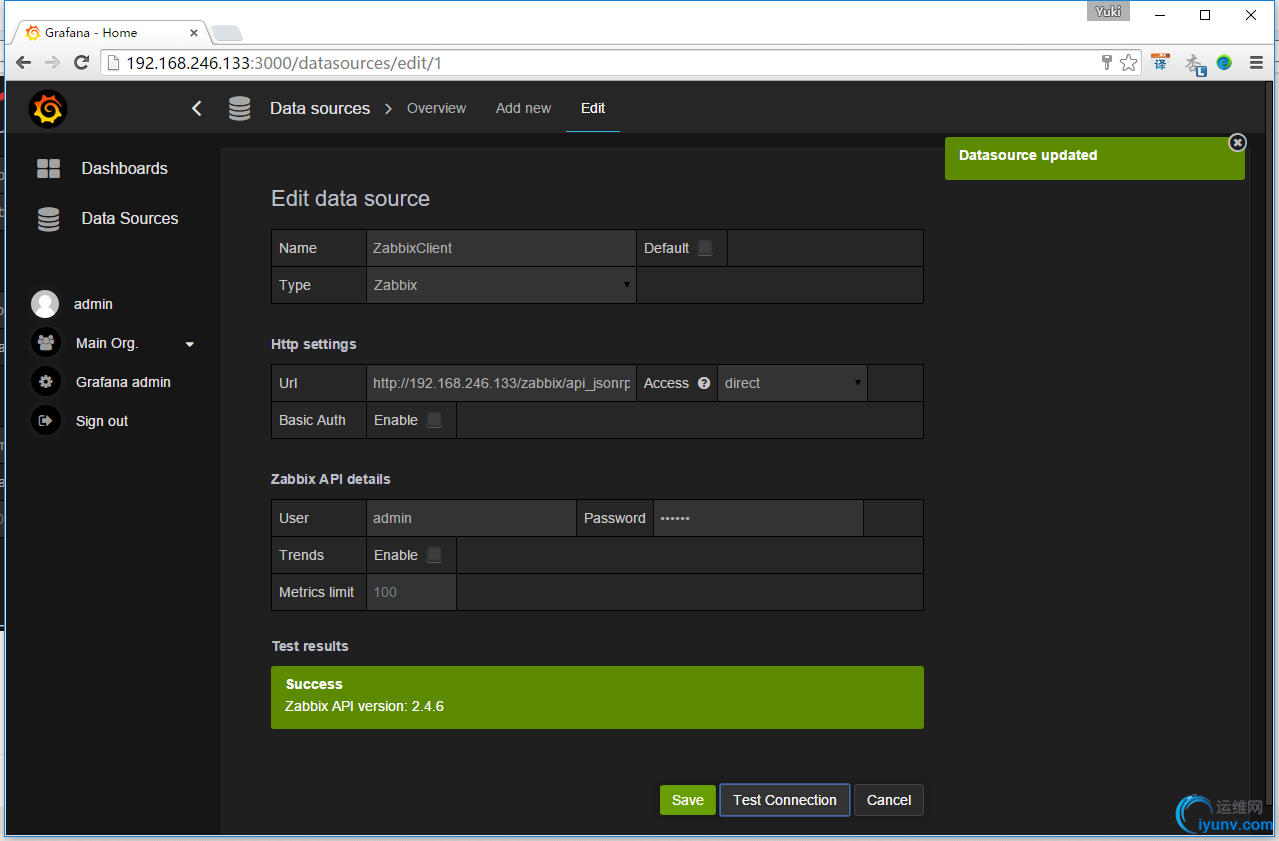Select the Edit tab

593,108
